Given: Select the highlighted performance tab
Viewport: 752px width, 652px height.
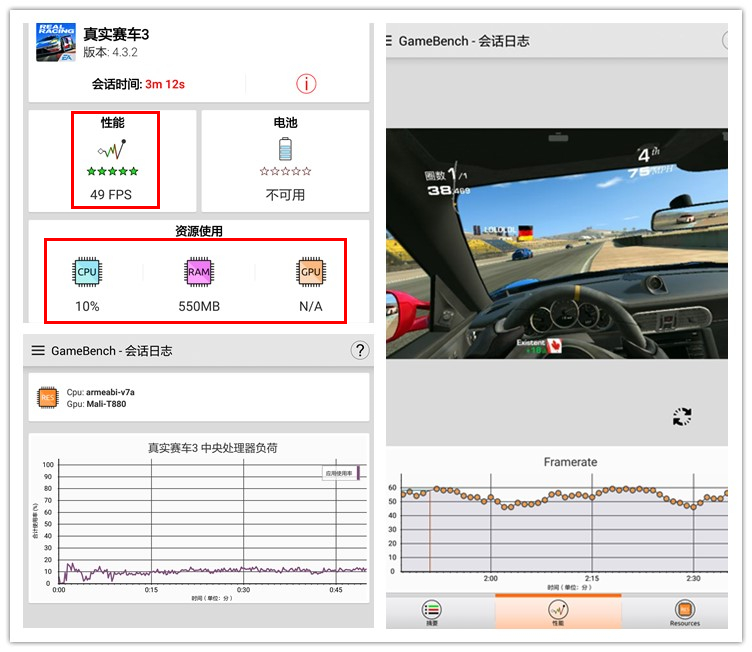Looking at the screenshot, I should (558, 611).
